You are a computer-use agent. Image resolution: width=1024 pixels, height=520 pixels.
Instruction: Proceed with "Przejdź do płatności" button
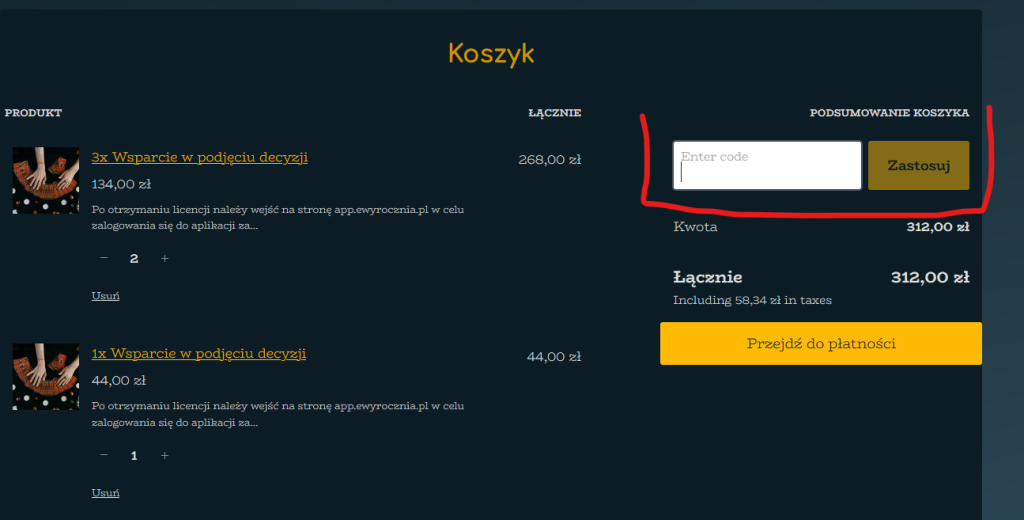(820, 344)
